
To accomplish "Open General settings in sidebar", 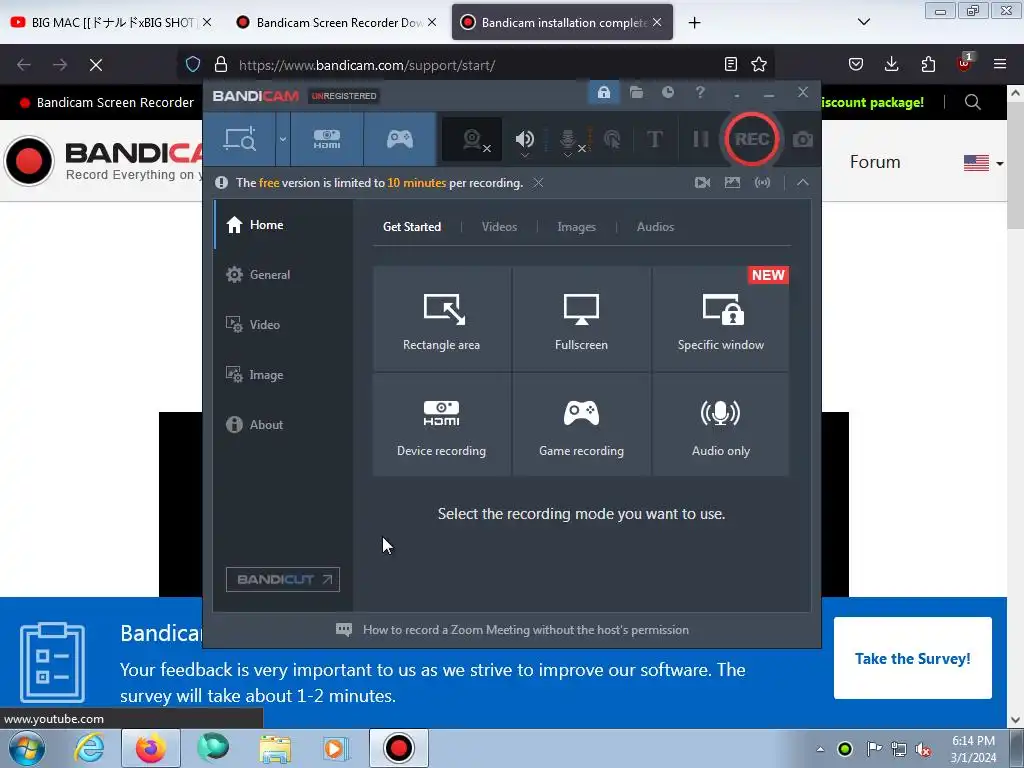I will (283, 275).
